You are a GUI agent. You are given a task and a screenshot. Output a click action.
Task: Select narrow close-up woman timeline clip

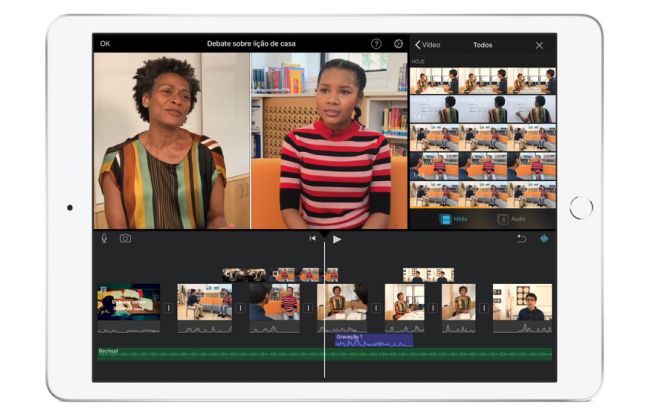(x=458, y=308)
